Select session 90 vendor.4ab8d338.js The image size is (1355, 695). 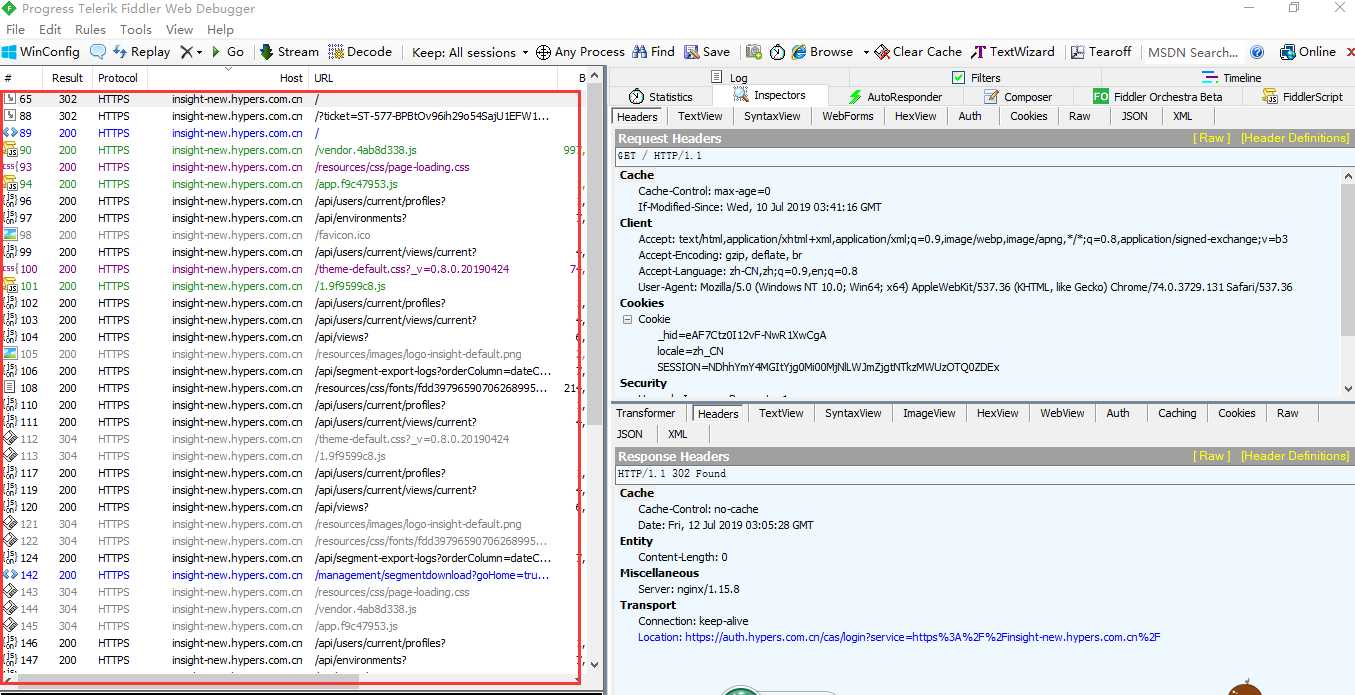tap(291, 150)
